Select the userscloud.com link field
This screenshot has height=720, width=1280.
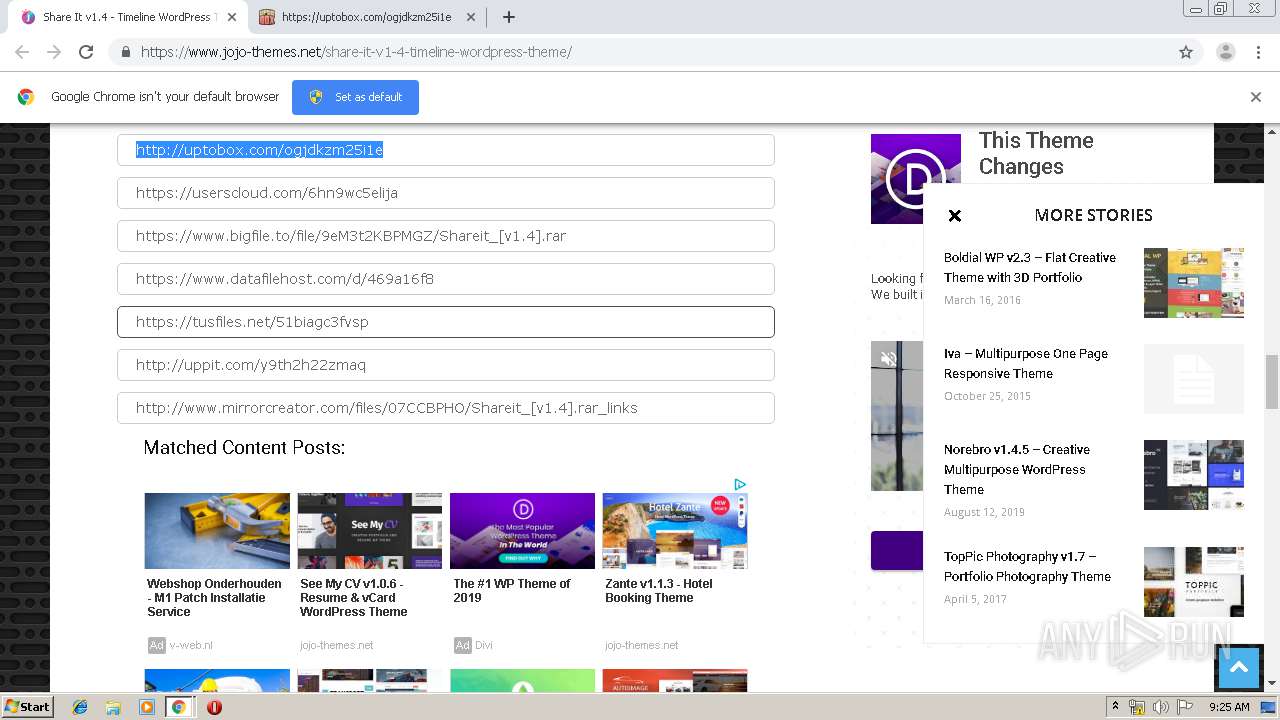(x=446, y=193)
